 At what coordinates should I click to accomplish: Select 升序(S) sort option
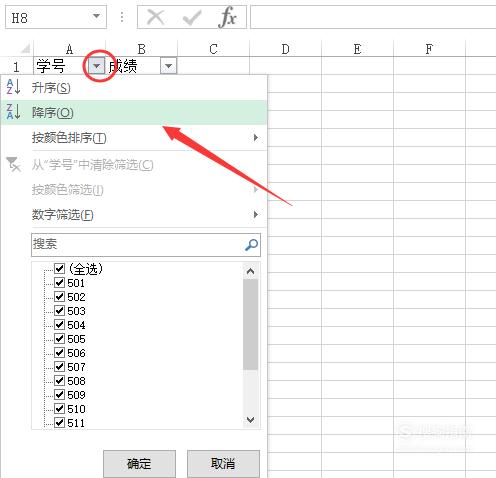[x=134, y=88]
